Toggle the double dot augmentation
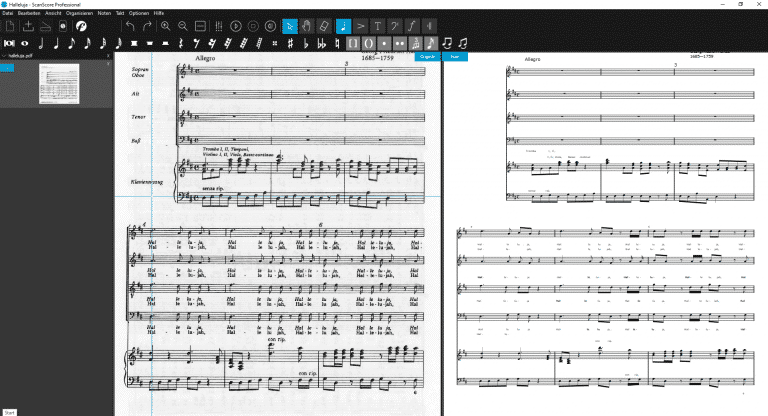The height and width of the screenshot is (416, 768). click(x=400, y=44)
